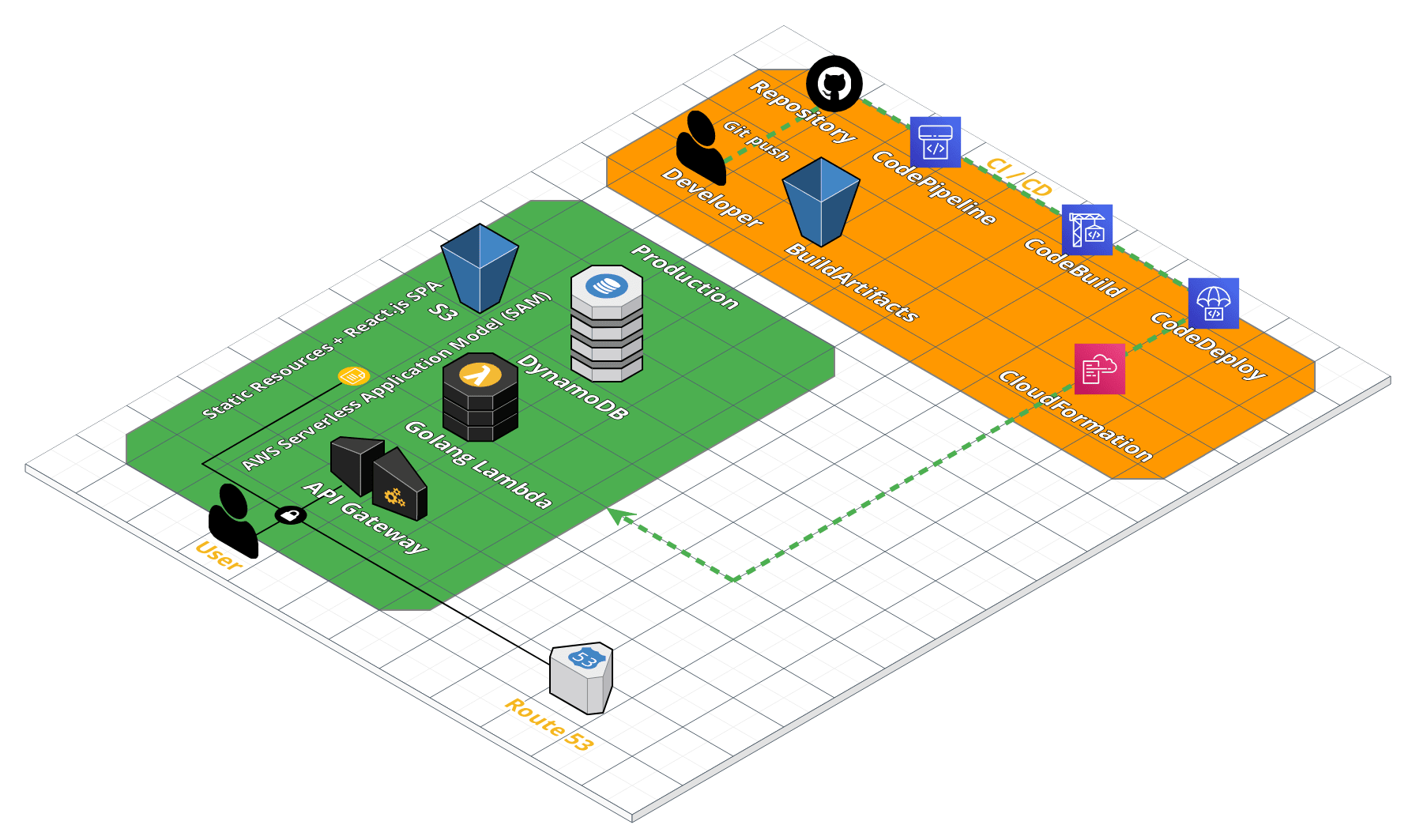This screenshot has height=840, width=1416.
Task: Click the small yellow CloudFront circle icon
Action: tap(353, 376)
